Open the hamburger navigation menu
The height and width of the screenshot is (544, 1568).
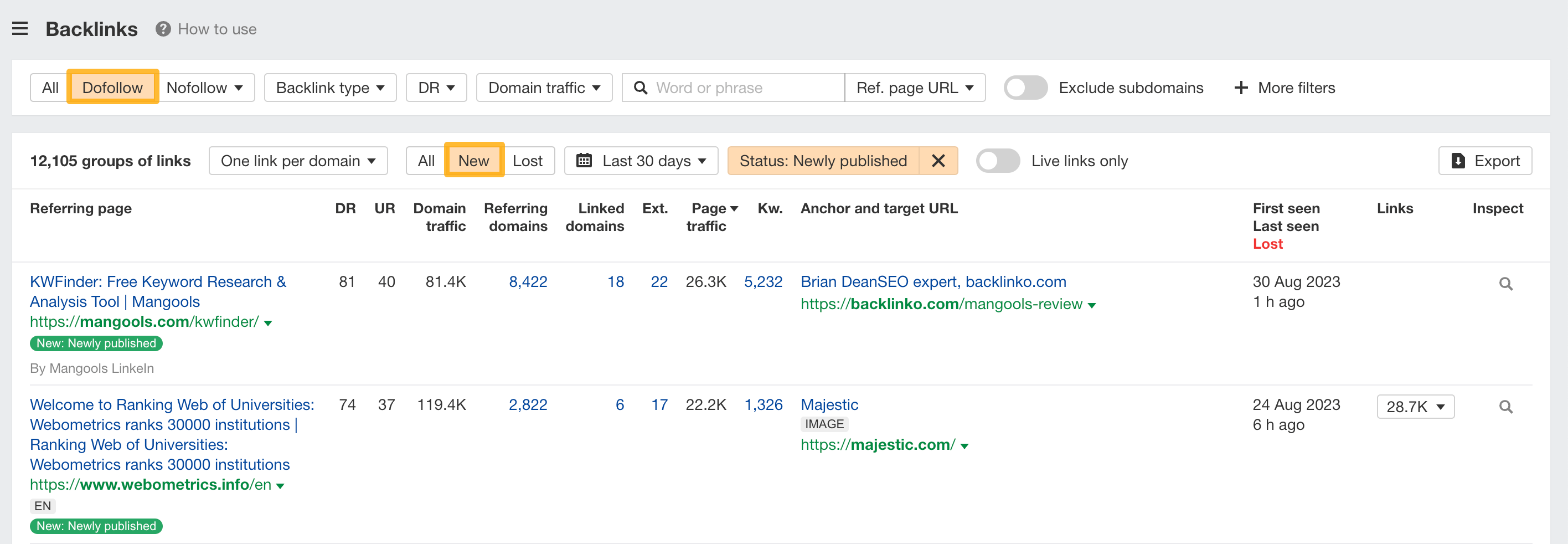20,28
